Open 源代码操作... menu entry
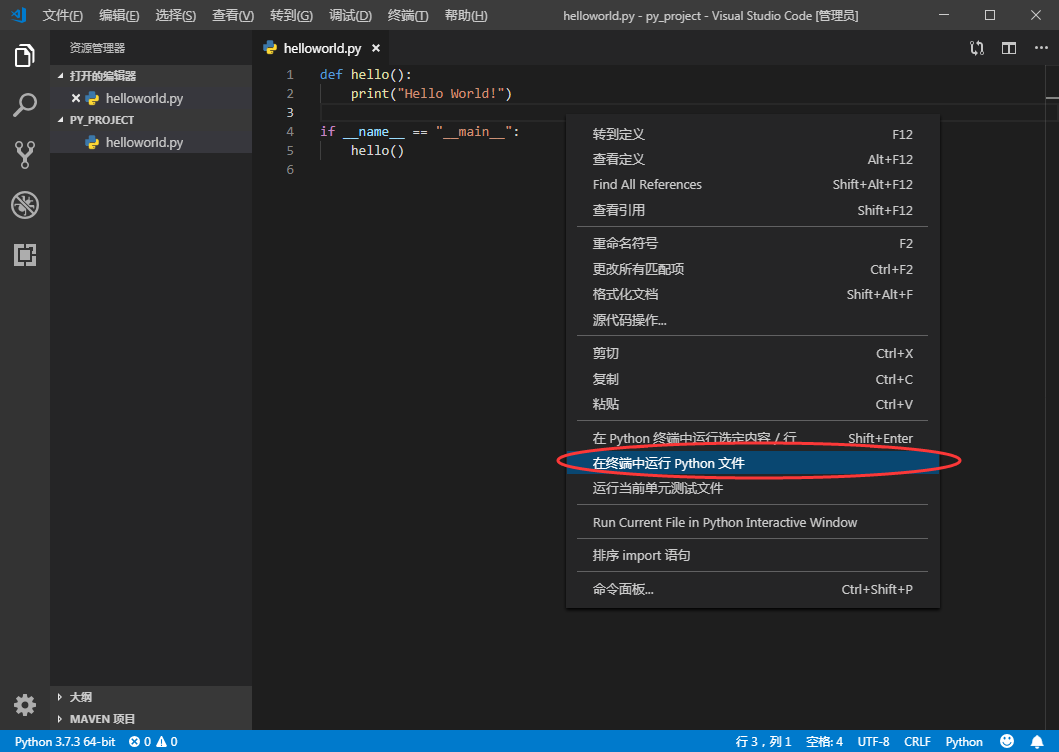This screenshot has width=1059, height=752. click(x=752, y=320)
